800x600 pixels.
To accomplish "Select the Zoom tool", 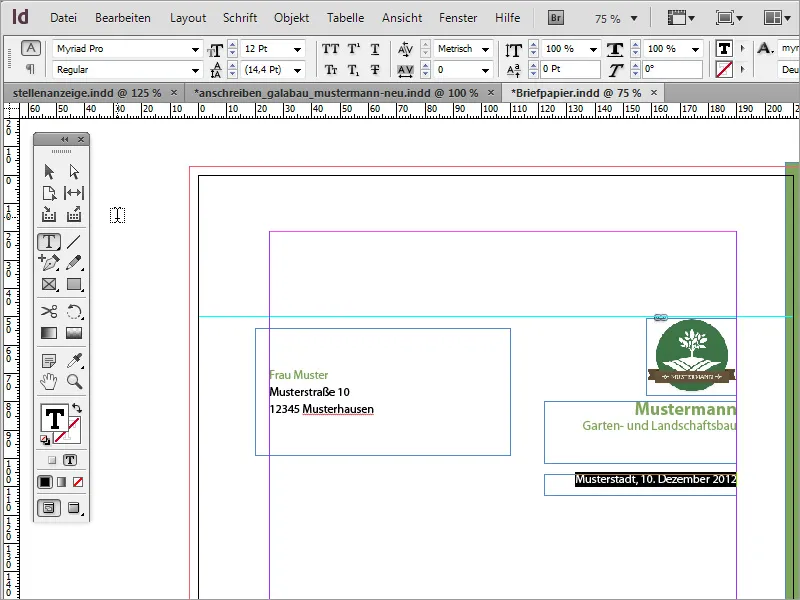I will click(74, 382).
